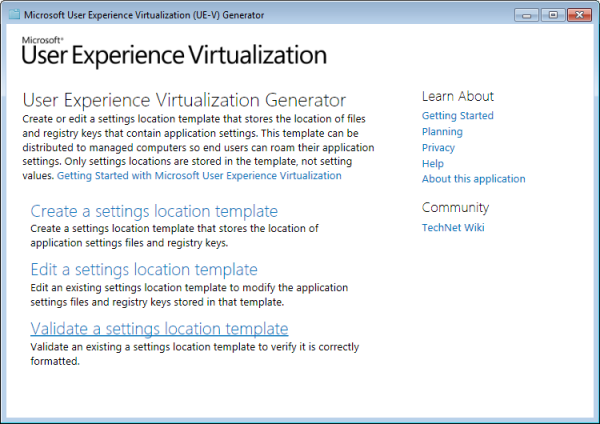
Task: Click the Community heading
Action: coord(455,207)
